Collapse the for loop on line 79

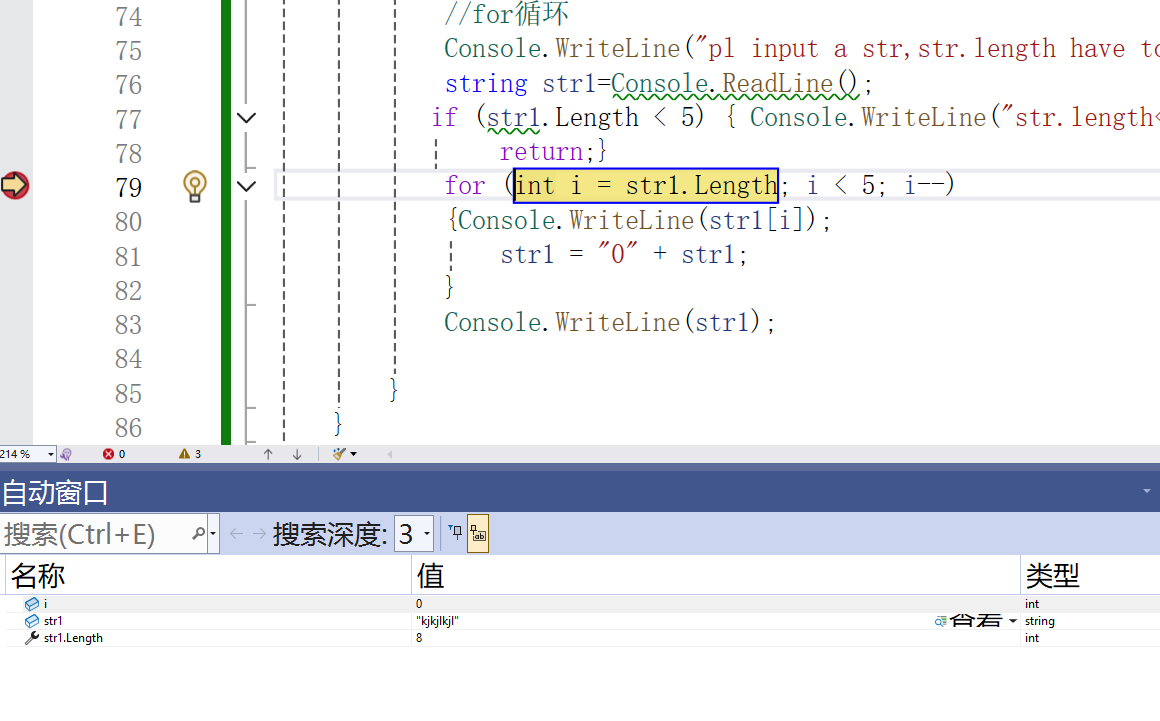246,186
